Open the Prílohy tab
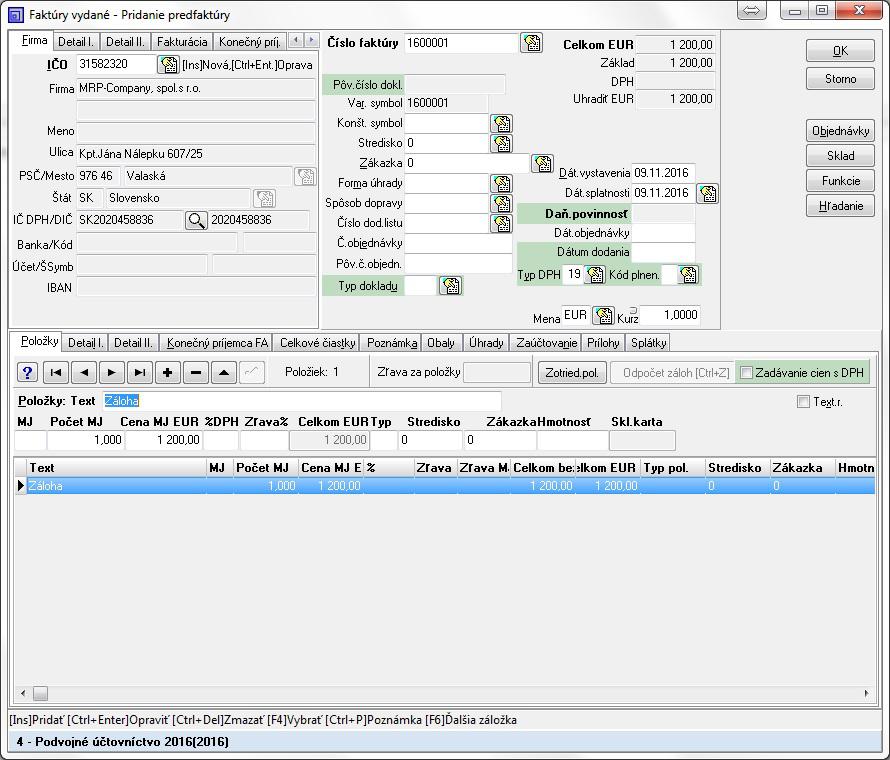This screenshot has height=760, width=890. pyautogui.click(x=603, y=343)
